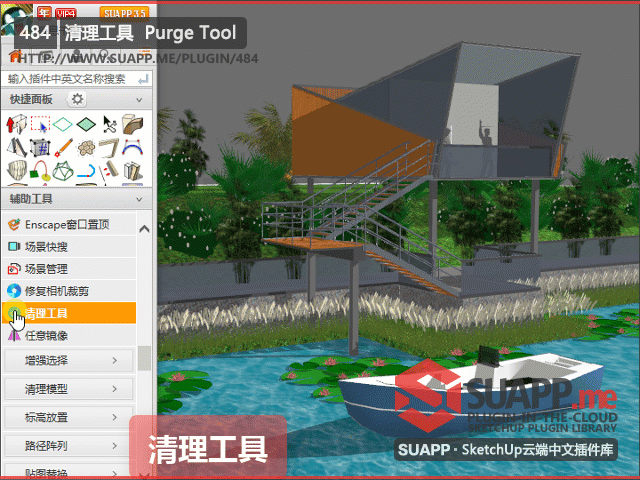Select the red up-arrow push-pull box icon
Screen dimensions: 640x480
click(x=16, y=124)
